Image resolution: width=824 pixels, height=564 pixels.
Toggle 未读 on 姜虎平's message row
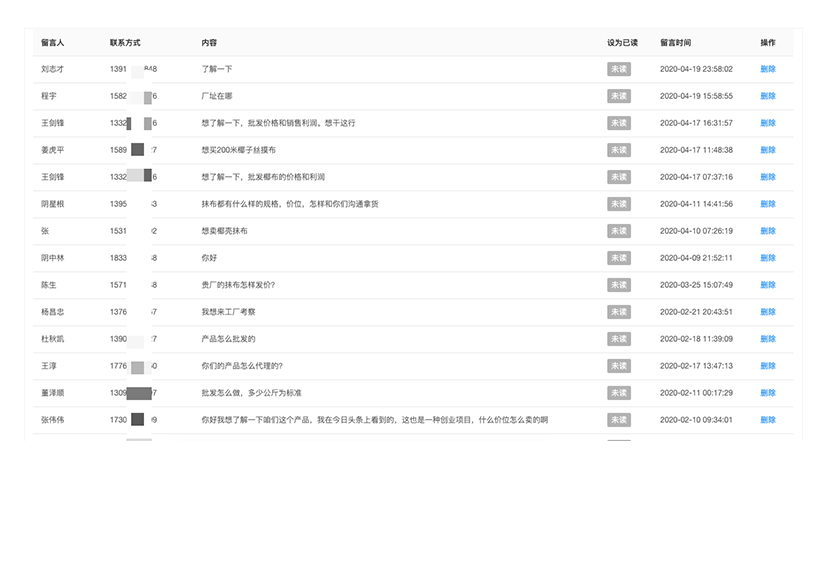pos(618,150)
